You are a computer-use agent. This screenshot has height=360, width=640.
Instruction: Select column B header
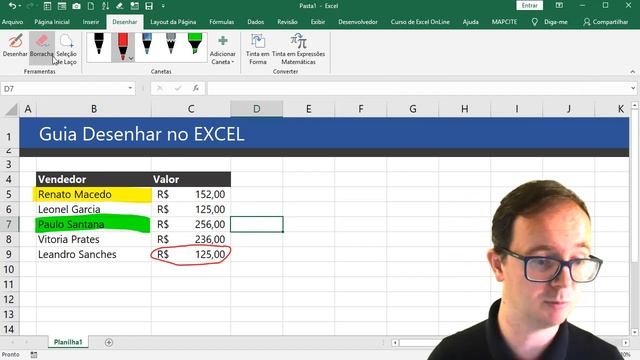click(x=93, y=109)
